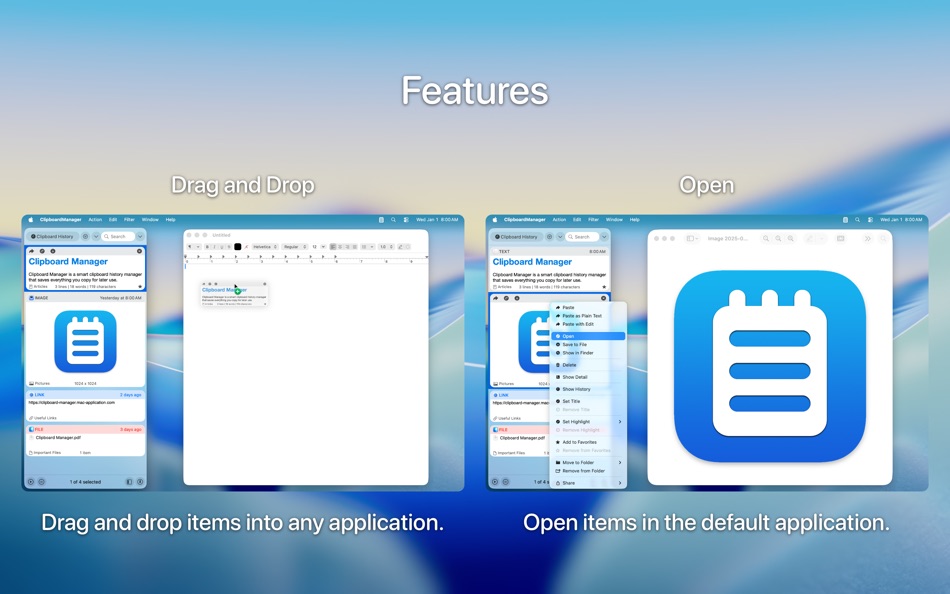
Task: Click the clipboard-manager.mac-application.com link
Action: click(x=70, y=402)
